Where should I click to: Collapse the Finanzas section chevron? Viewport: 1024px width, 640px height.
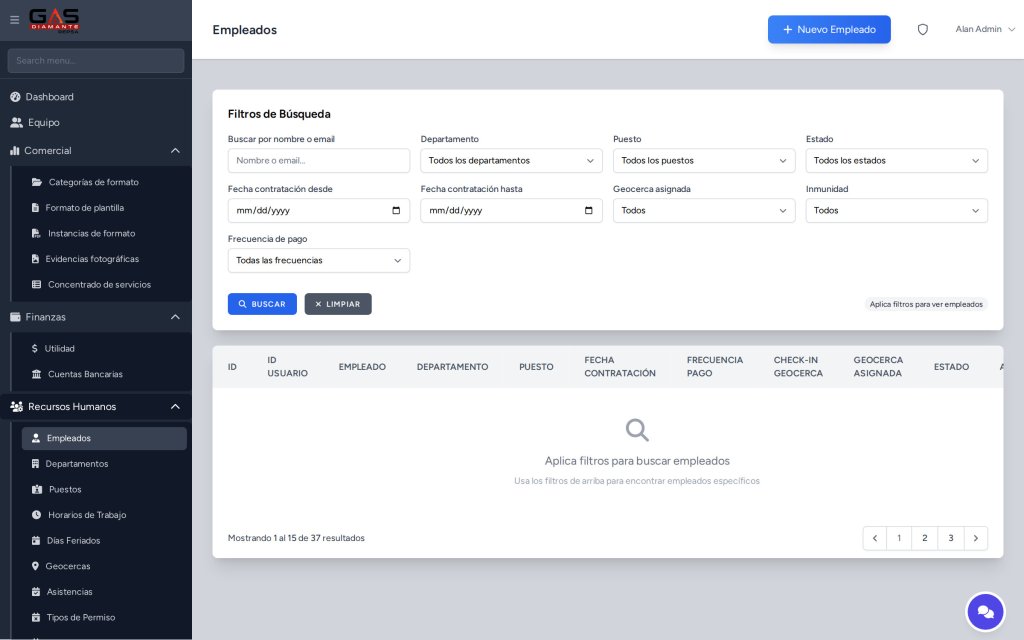pos(175,317)
